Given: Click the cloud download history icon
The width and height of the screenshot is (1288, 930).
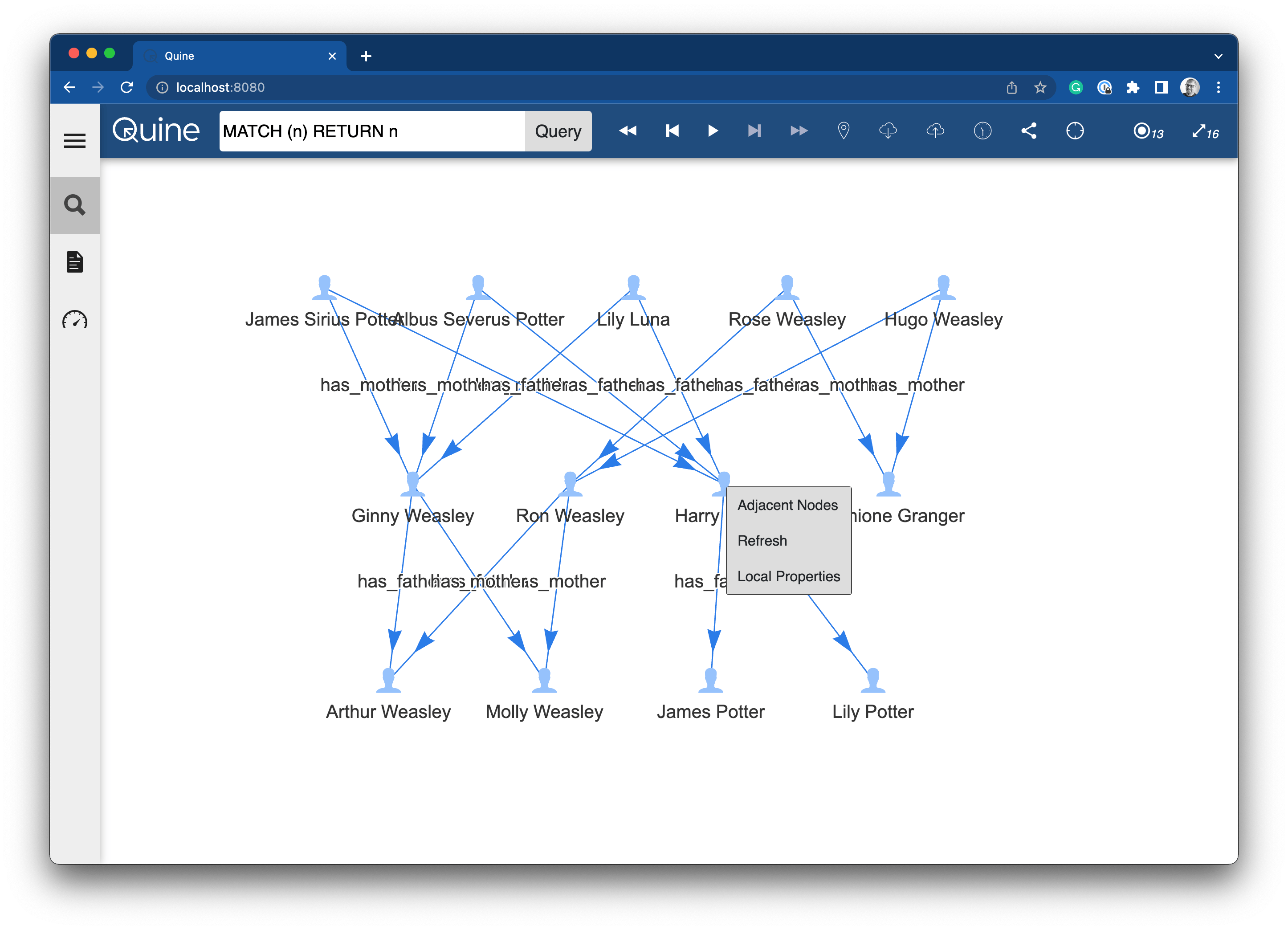Looking at the screenshot, I should pyautogui.click(x=888, y=131).
